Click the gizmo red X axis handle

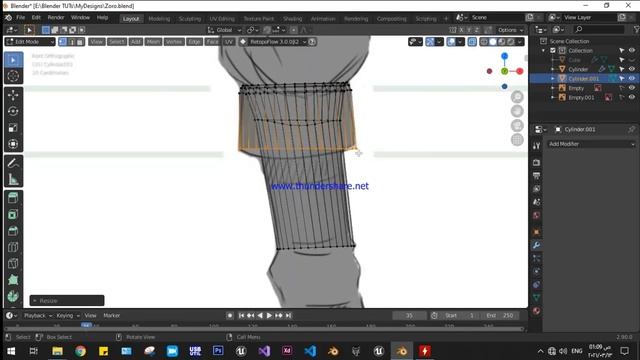point(520,71)
